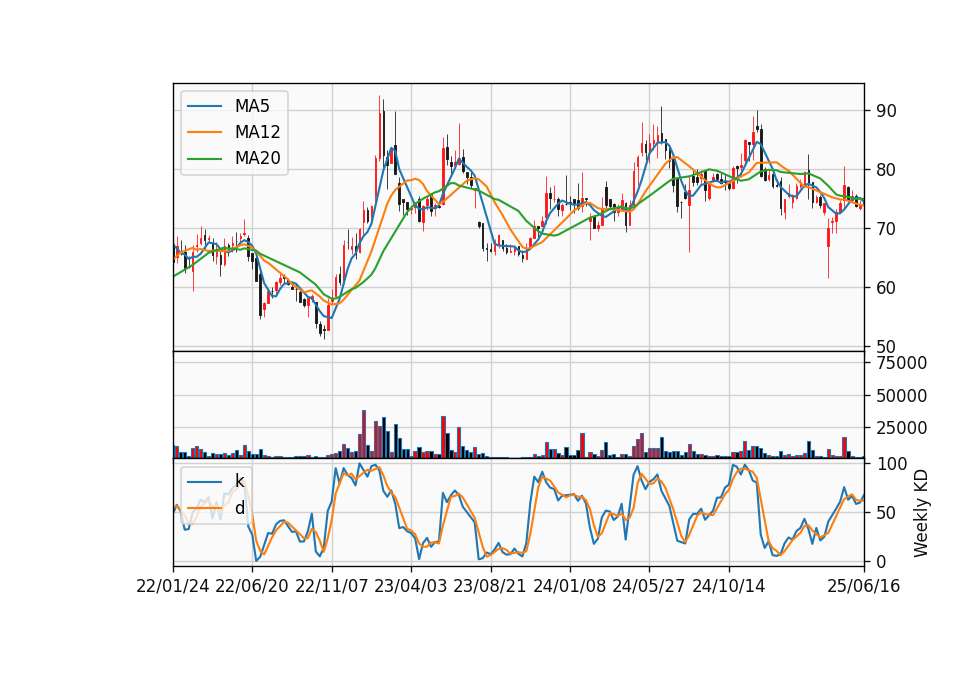Click the price axis value 60
Viewport: 960px width, 690px height.
pyautogui.click(x=887, y=288)
